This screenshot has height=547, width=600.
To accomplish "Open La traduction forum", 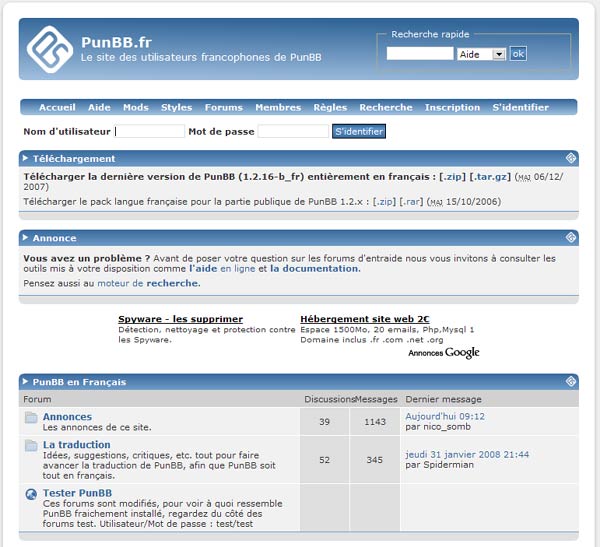I will (x=77, y=444).
